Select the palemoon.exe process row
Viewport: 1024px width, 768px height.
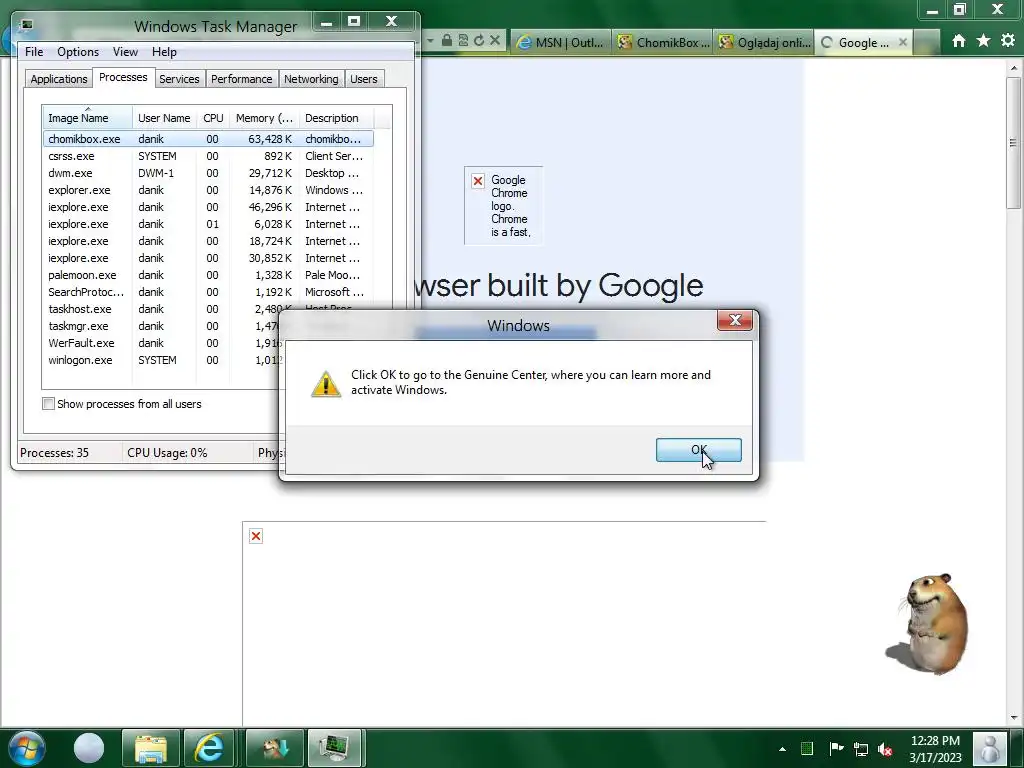click(208, 275)
